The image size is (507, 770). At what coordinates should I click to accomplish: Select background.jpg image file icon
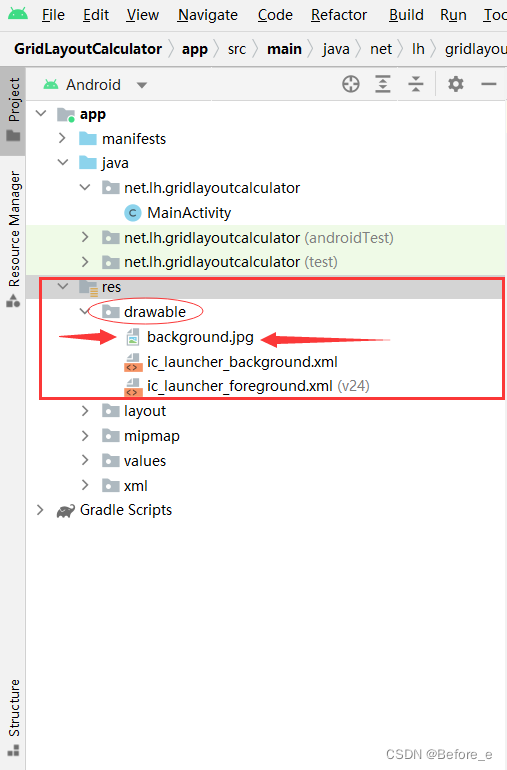click(x=133, y=337)
